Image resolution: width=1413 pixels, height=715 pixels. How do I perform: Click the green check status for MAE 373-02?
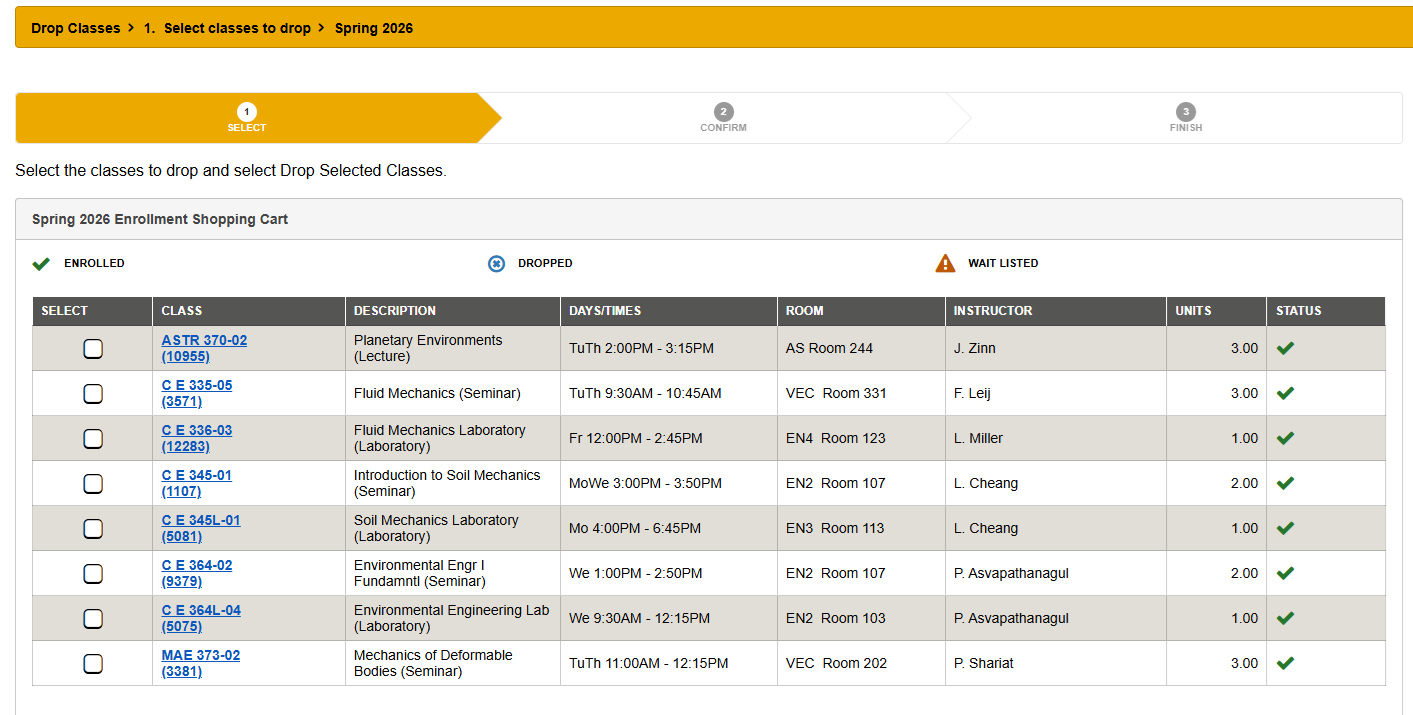1285,662
